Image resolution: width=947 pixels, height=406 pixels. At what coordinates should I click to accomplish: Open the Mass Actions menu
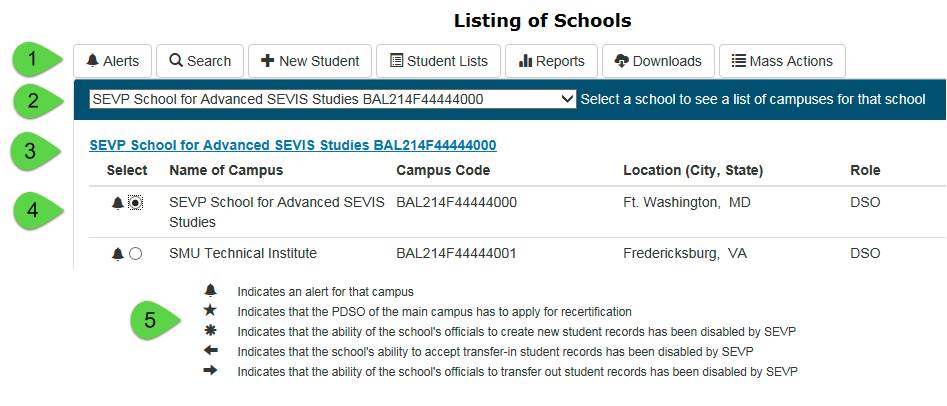pyautogui.click(x=782, y=61)
